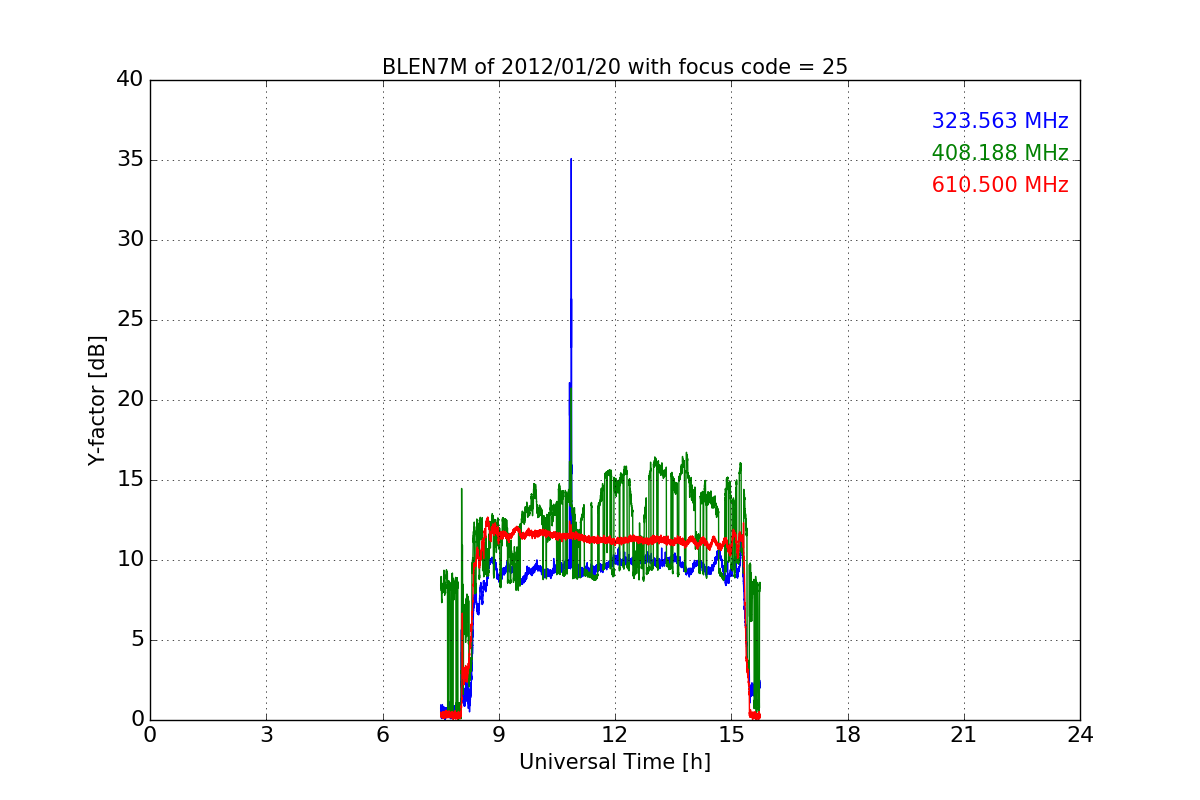Image resolution: width=1200 pixels, height=800 pixels.
Task: Click the y-axis tick label '5'
Action: [137, 640]
